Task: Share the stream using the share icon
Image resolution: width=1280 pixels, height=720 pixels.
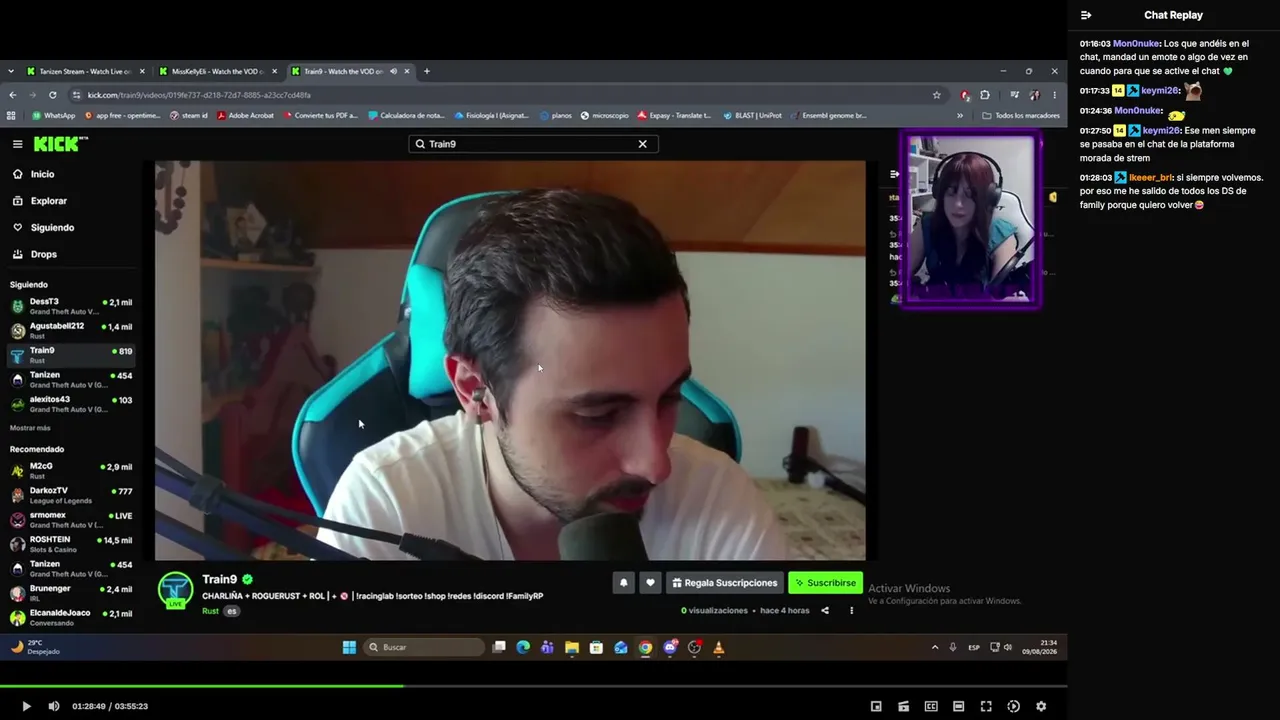Action: pyautogui.click(x=825, y=610)
